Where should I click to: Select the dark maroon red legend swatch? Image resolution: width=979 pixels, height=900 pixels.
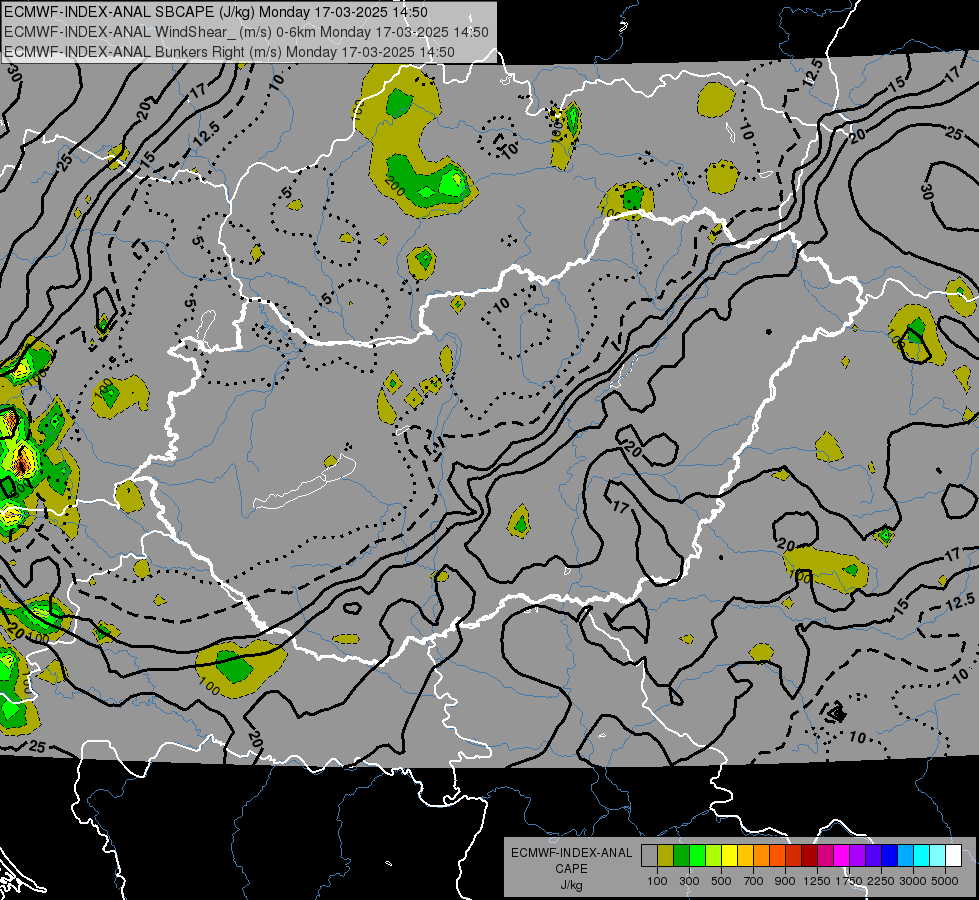(x=810, y=856)
